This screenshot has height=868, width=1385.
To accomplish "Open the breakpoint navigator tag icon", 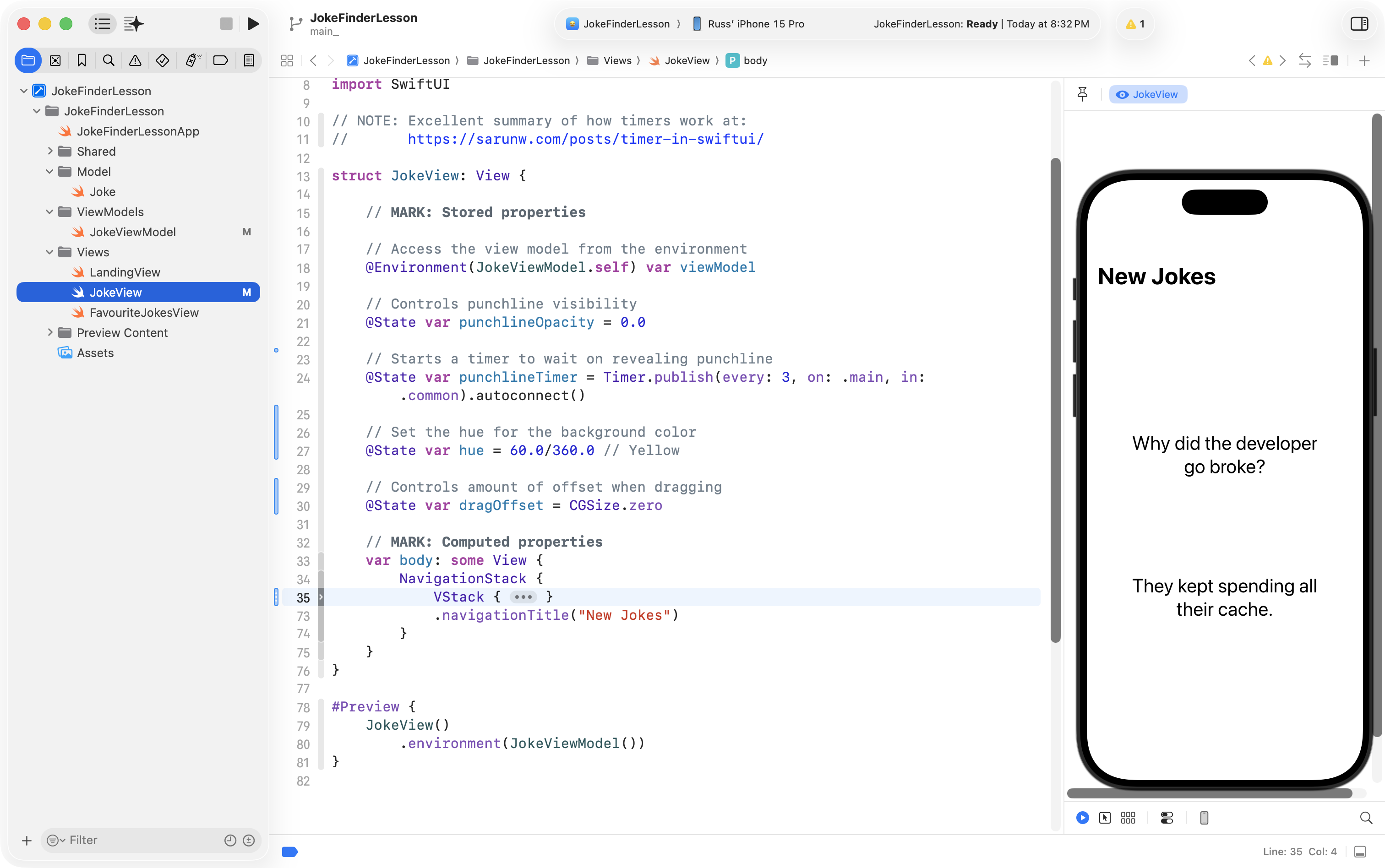I will 220,60.
